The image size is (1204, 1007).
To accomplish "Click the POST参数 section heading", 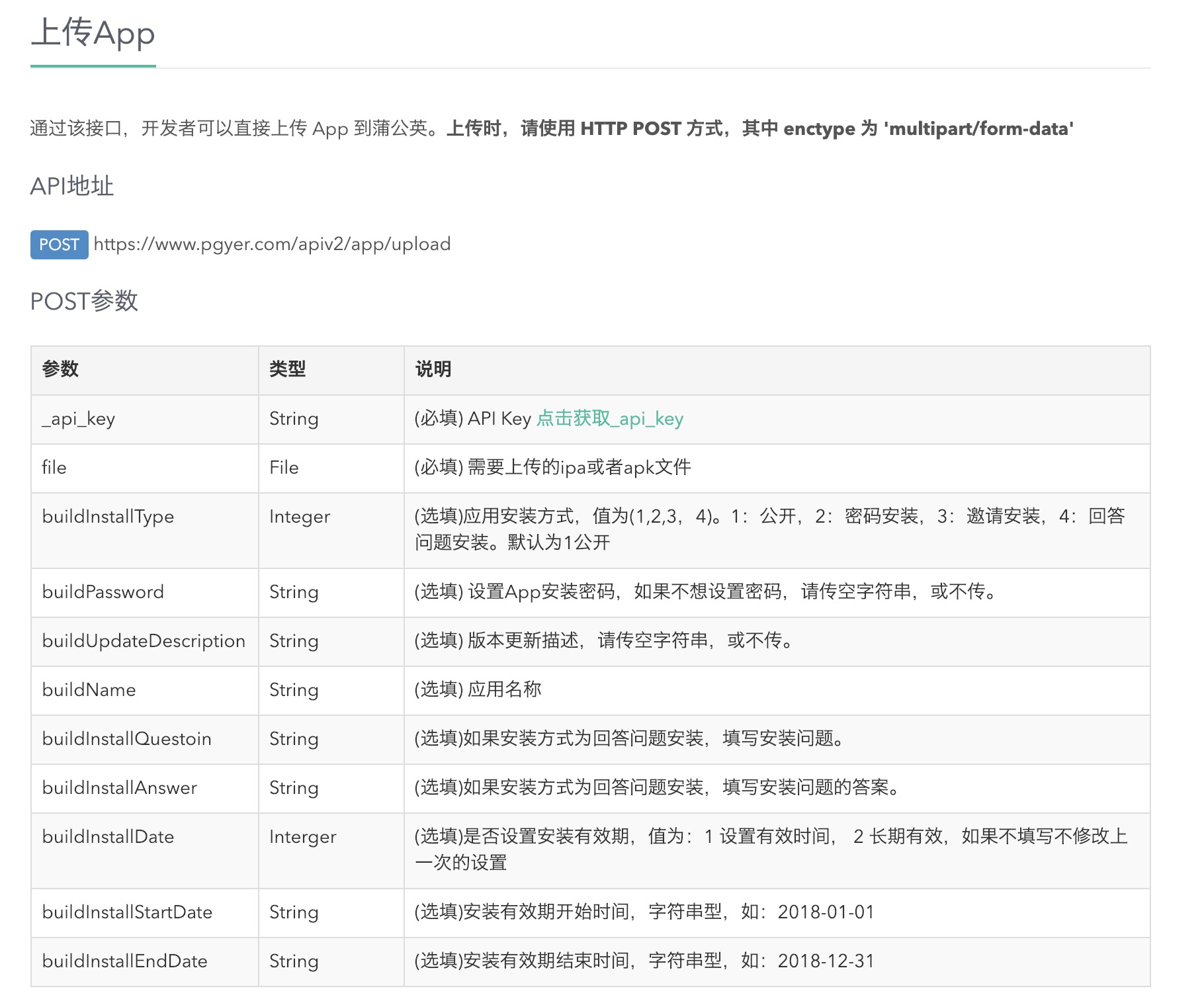I will 84,301.
